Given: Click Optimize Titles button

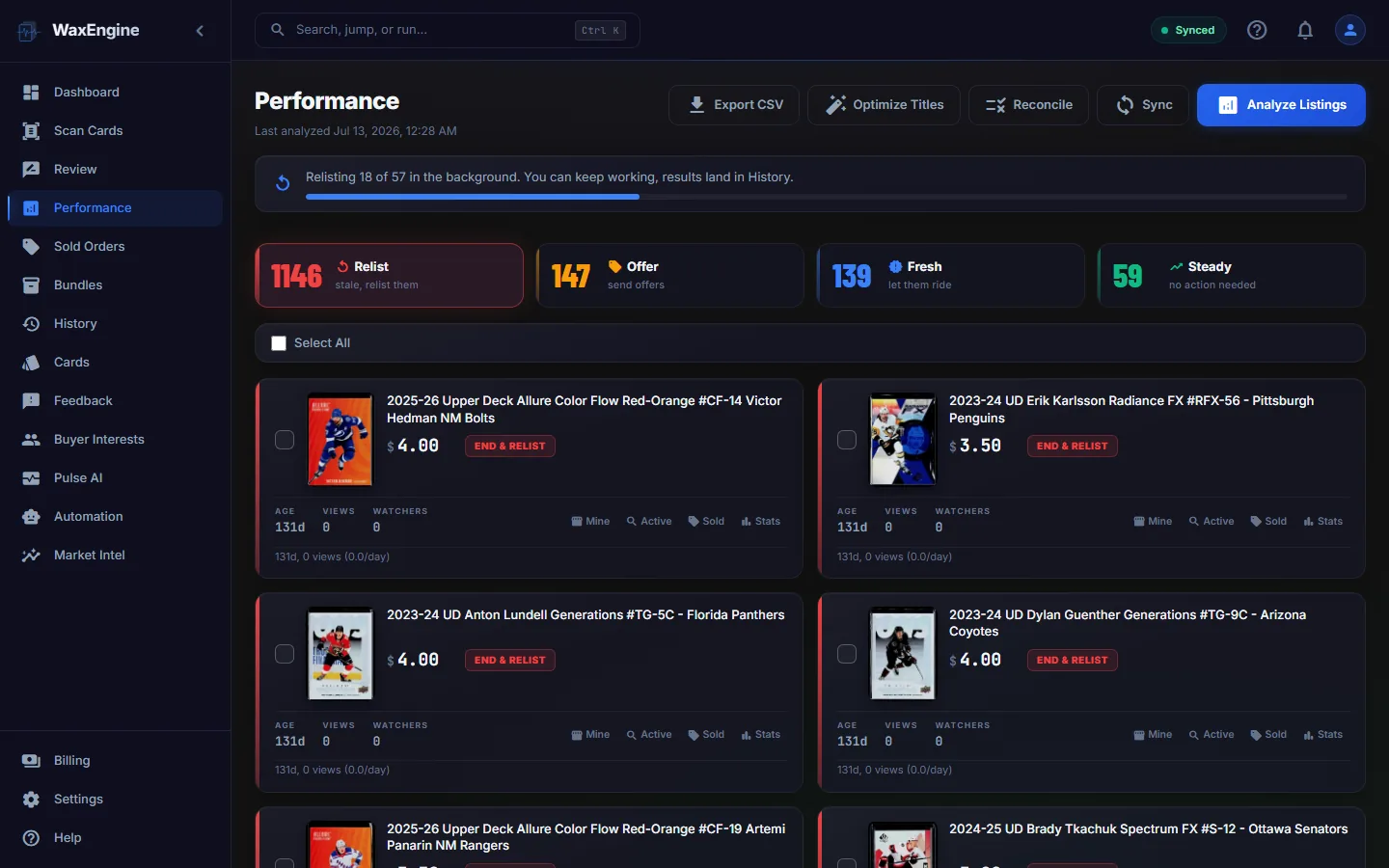Looking at the screenshot, I should click(884, 105).
